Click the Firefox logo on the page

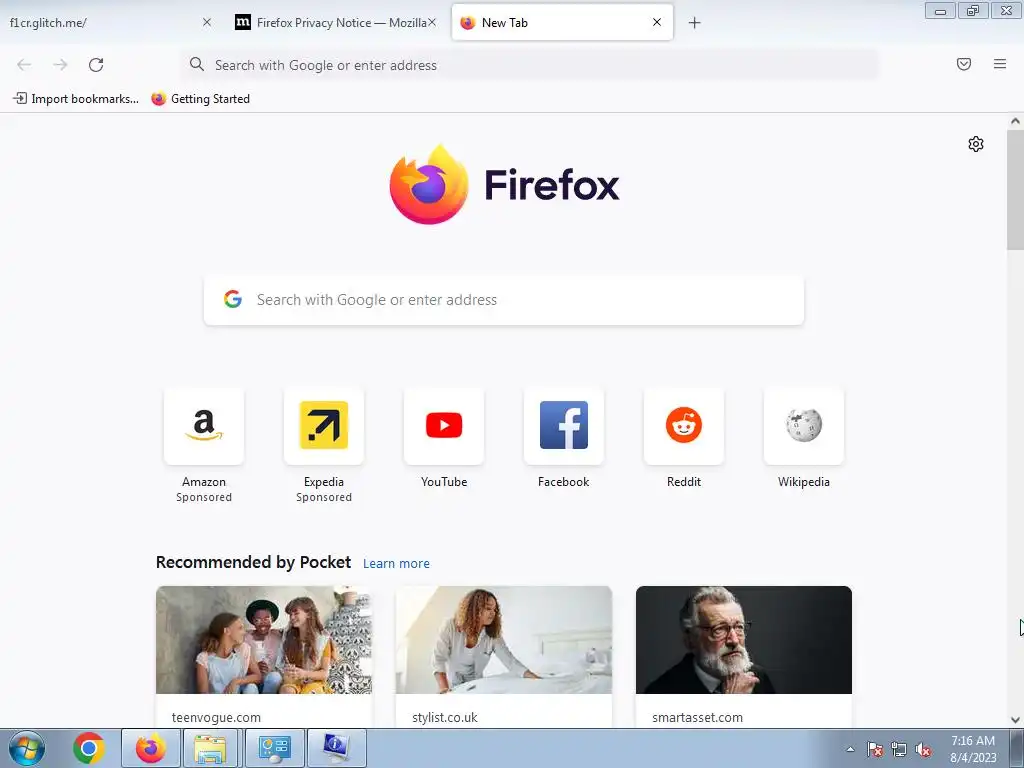coord(428,184)
